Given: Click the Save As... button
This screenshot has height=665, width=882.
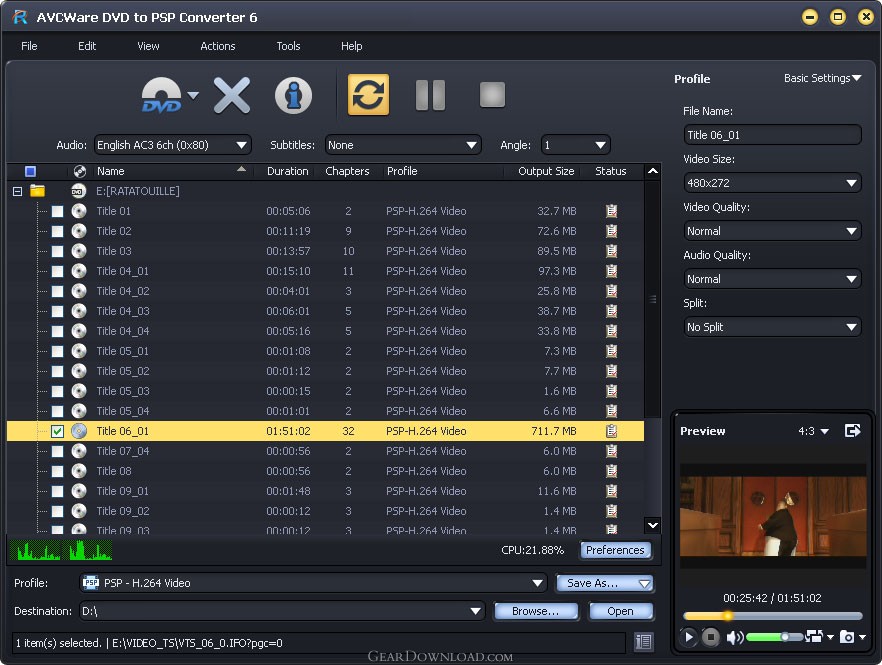Looking at the screenshot, I should (604, 583).
